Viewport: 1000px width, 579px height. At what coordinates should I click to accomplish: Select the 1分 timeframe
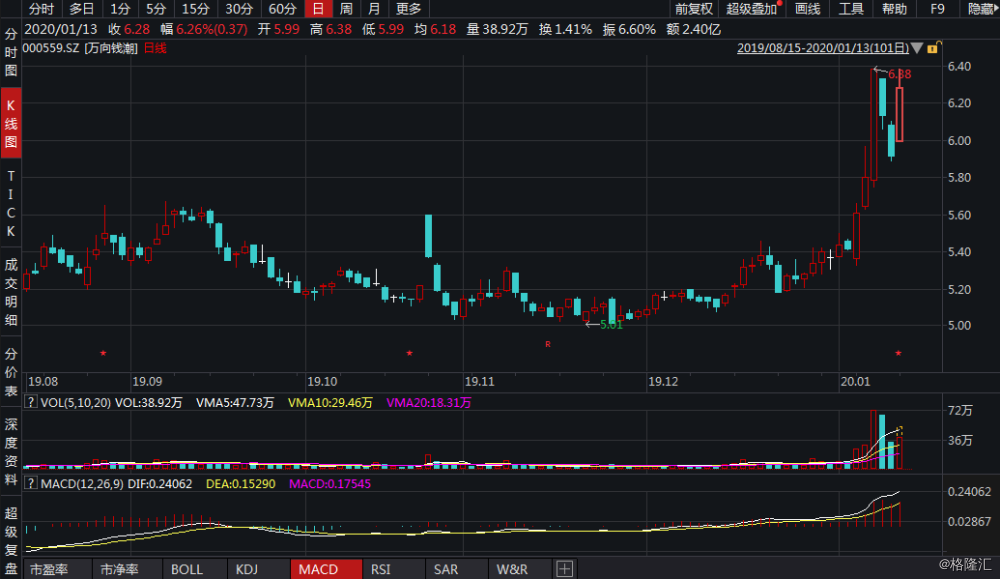[119, 9]
